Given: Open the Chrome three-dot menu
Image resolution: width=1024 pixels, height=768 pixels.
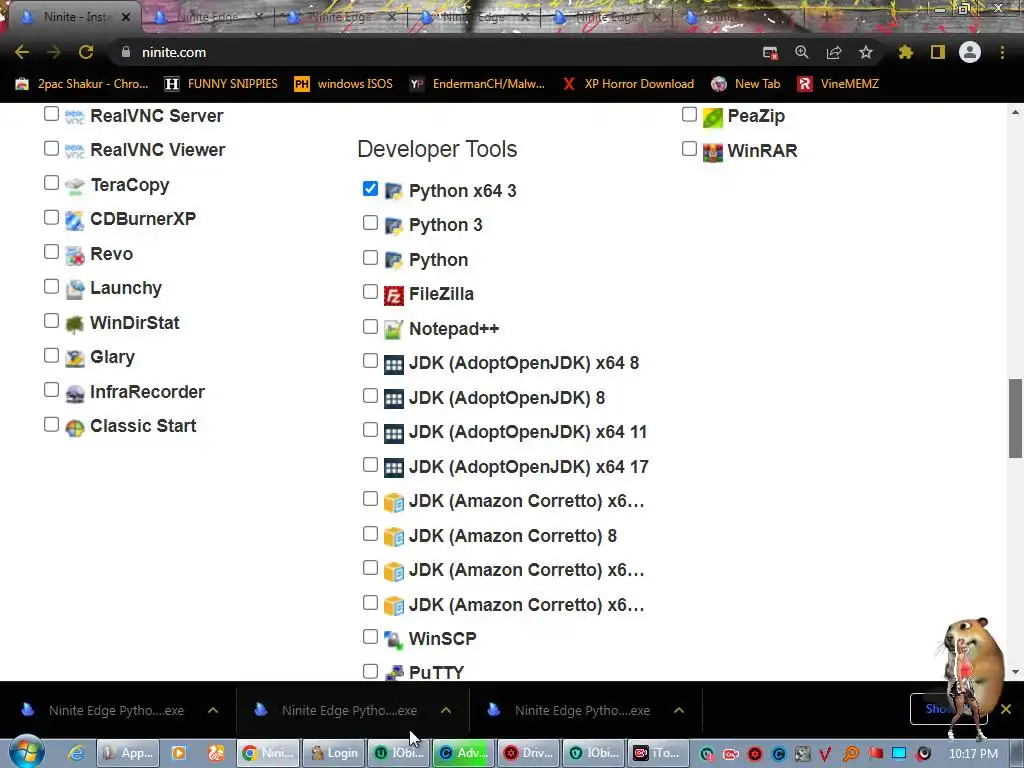Looking at the screenshot, I should pos(1002,52).
